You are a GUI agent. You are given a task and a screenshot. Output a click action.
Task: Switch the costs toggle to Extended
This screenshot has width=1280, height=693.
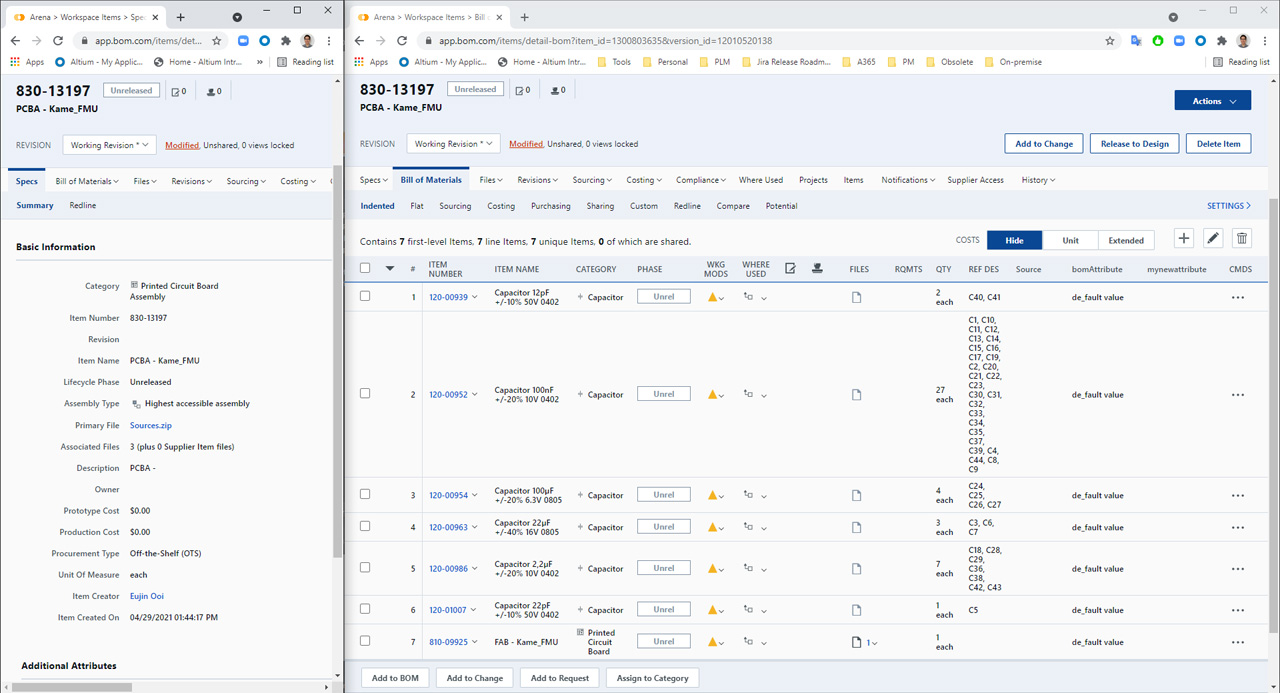coord(1126,240)
